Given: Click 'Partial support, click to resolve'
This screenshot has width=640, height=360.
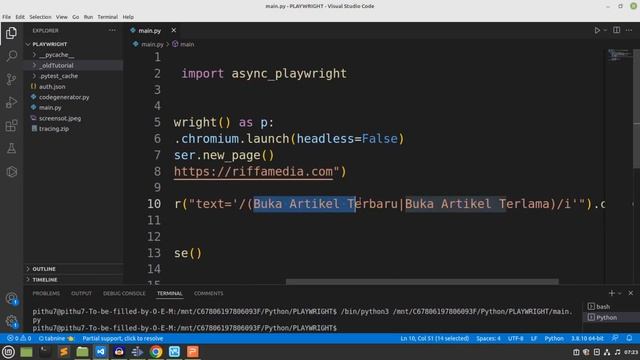Looking at the screenshot, I should click(123, 338).
